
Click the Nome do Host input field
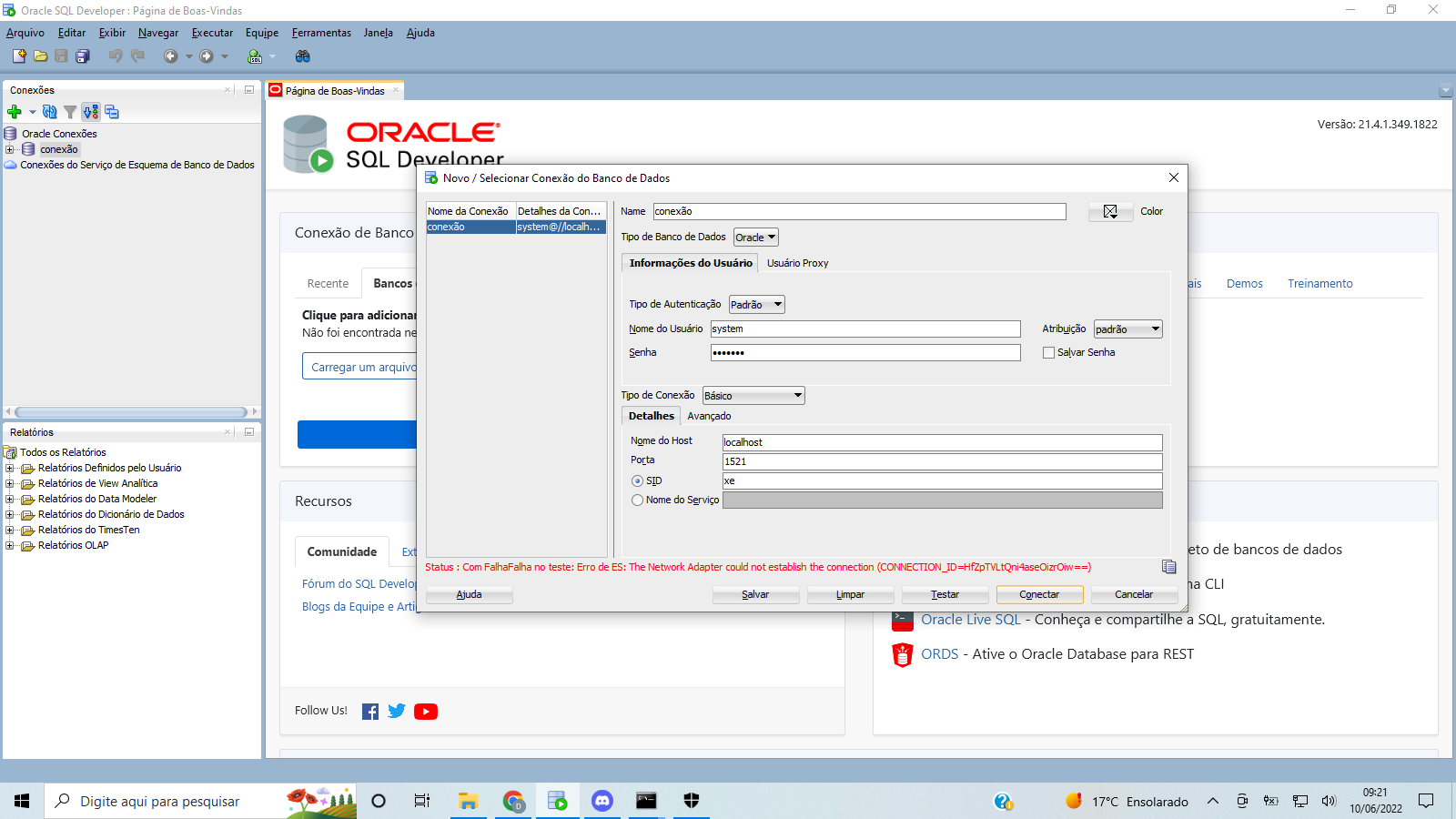(942, 442)
